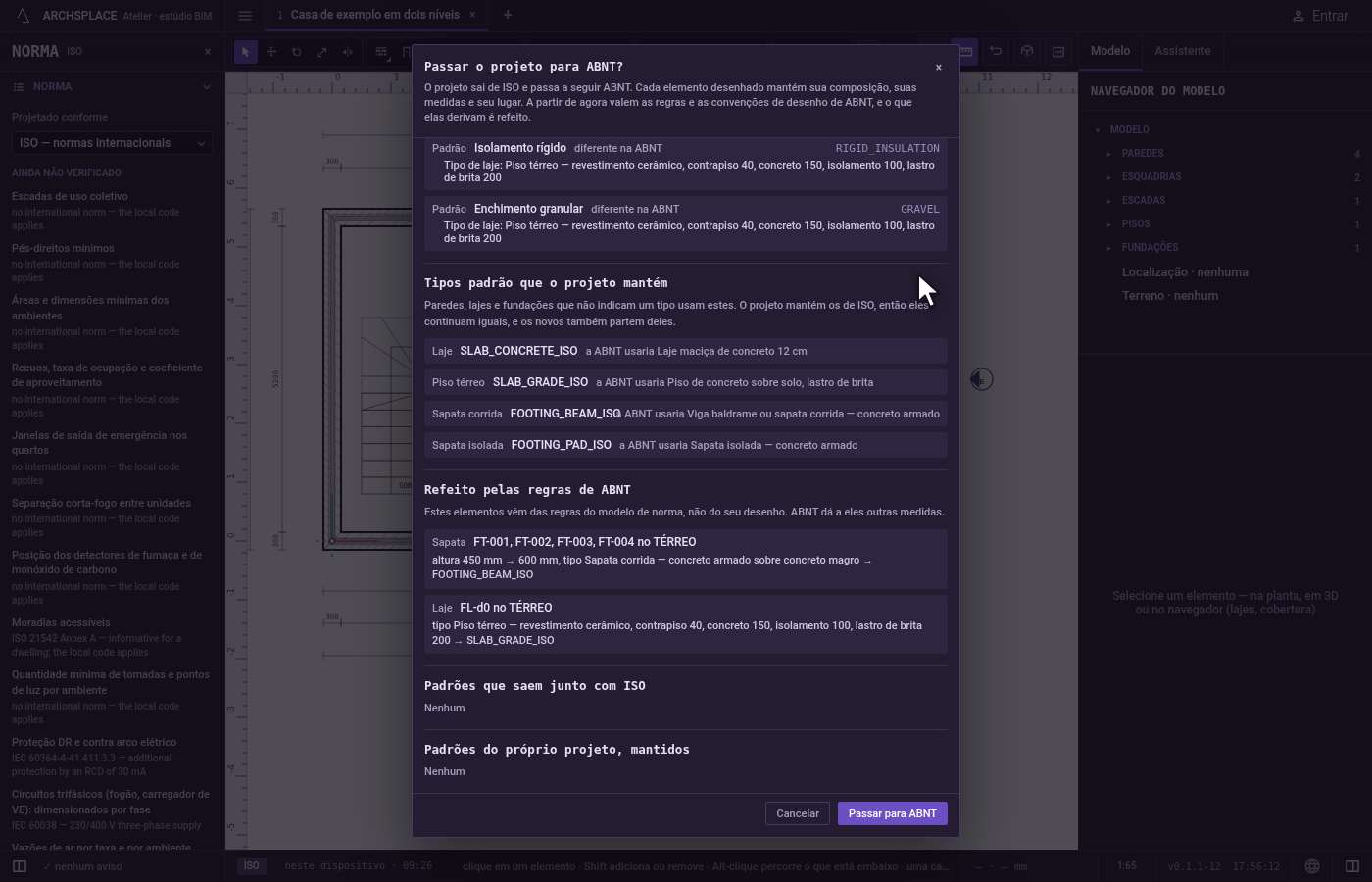Click Entrar to sign in
The width and height of the screenshot is (1372, 882).
click(1319, 16)
